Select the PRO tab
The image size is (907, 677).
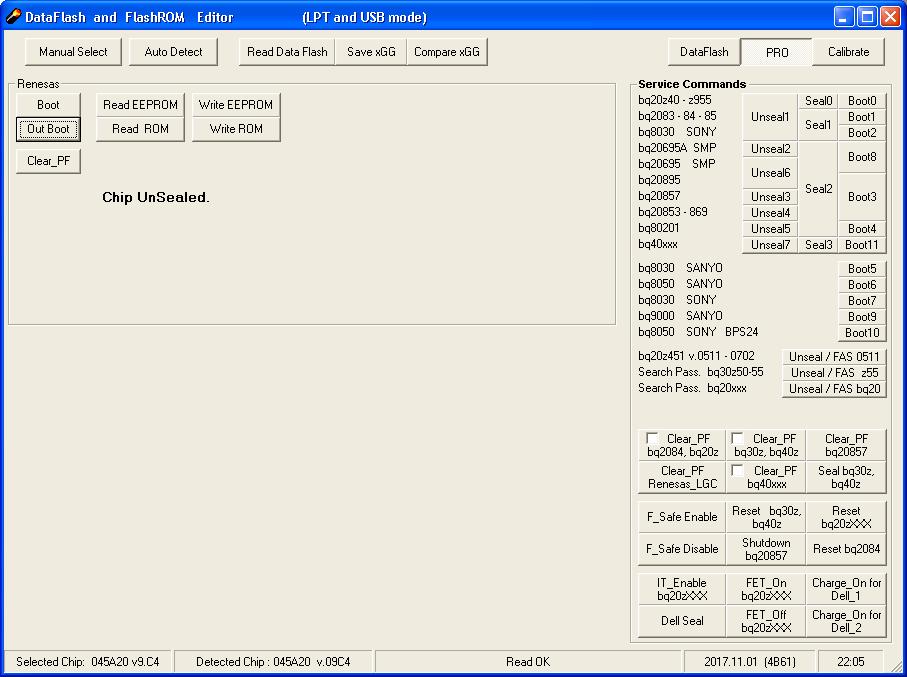point(776,52)
